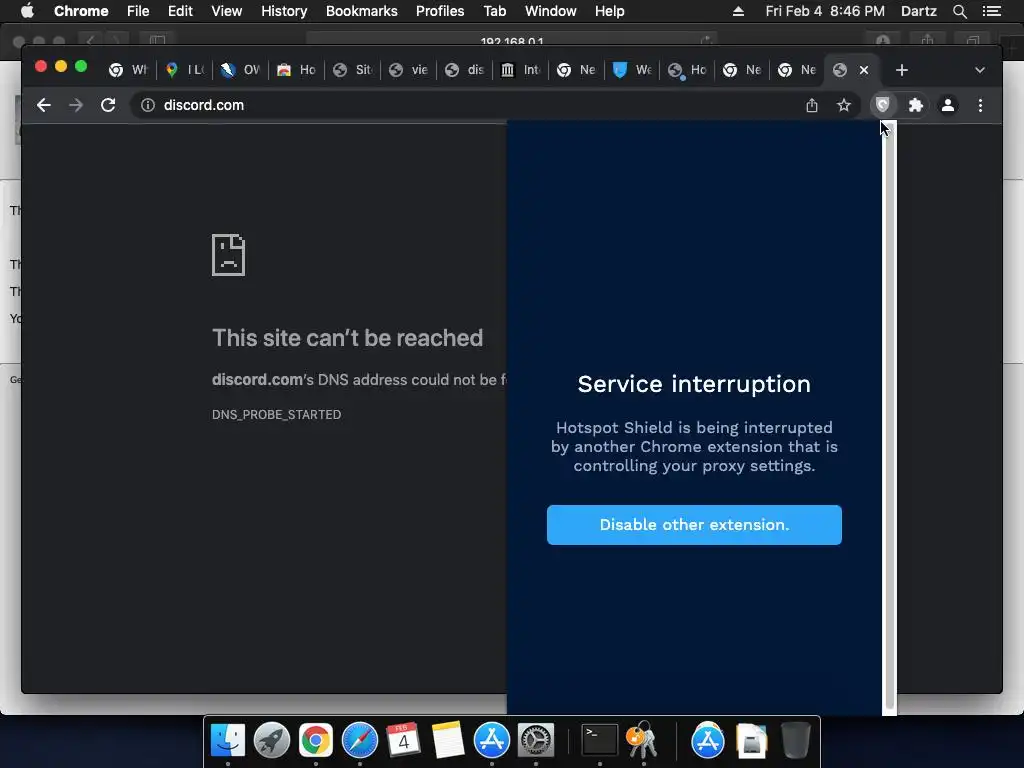The height and width of the screenshot is (768, 1024).
Task: Open Terminal from the Dock
Action: 600,740
